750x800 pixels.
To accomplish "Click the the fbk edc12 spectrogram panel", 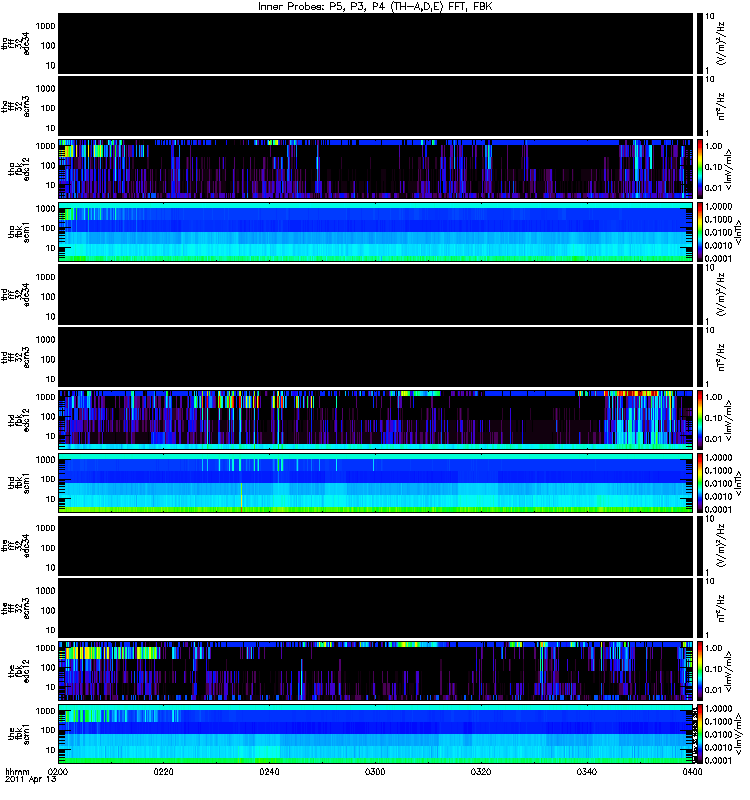I will [376, 671].
